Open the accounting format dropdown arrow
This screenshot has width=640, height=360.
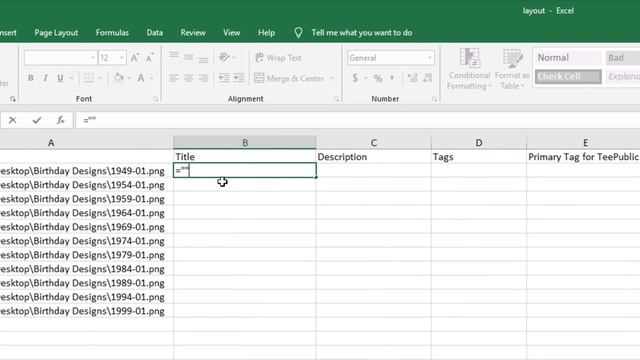pyautogui.click(x=366, y=78)
